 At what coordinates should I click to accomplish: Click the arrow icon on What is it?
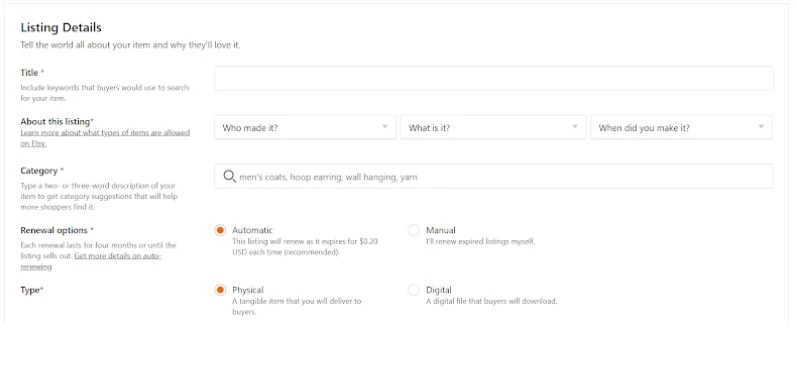point(575,127)
